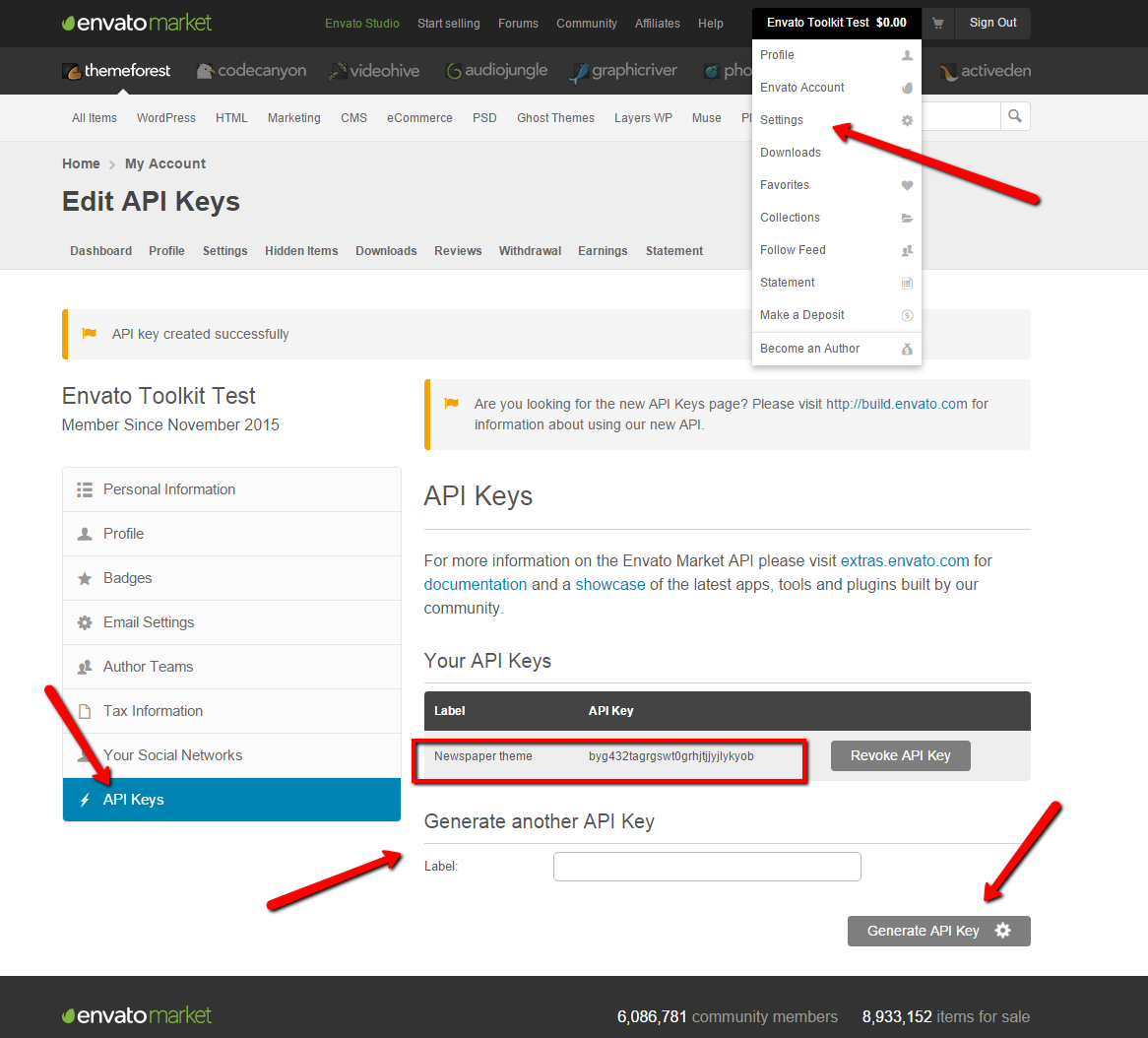This screenshot has height=1038, width=1148.
Task: Click the envato market logo in header
Action: (137, 23)
